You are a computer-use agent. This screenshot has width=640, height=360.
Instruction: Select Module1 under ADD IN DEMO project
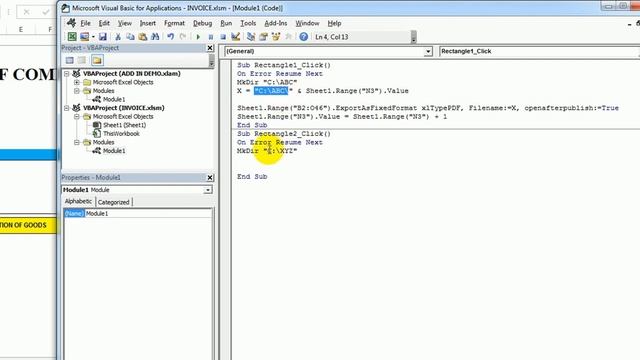pos(114,99)
